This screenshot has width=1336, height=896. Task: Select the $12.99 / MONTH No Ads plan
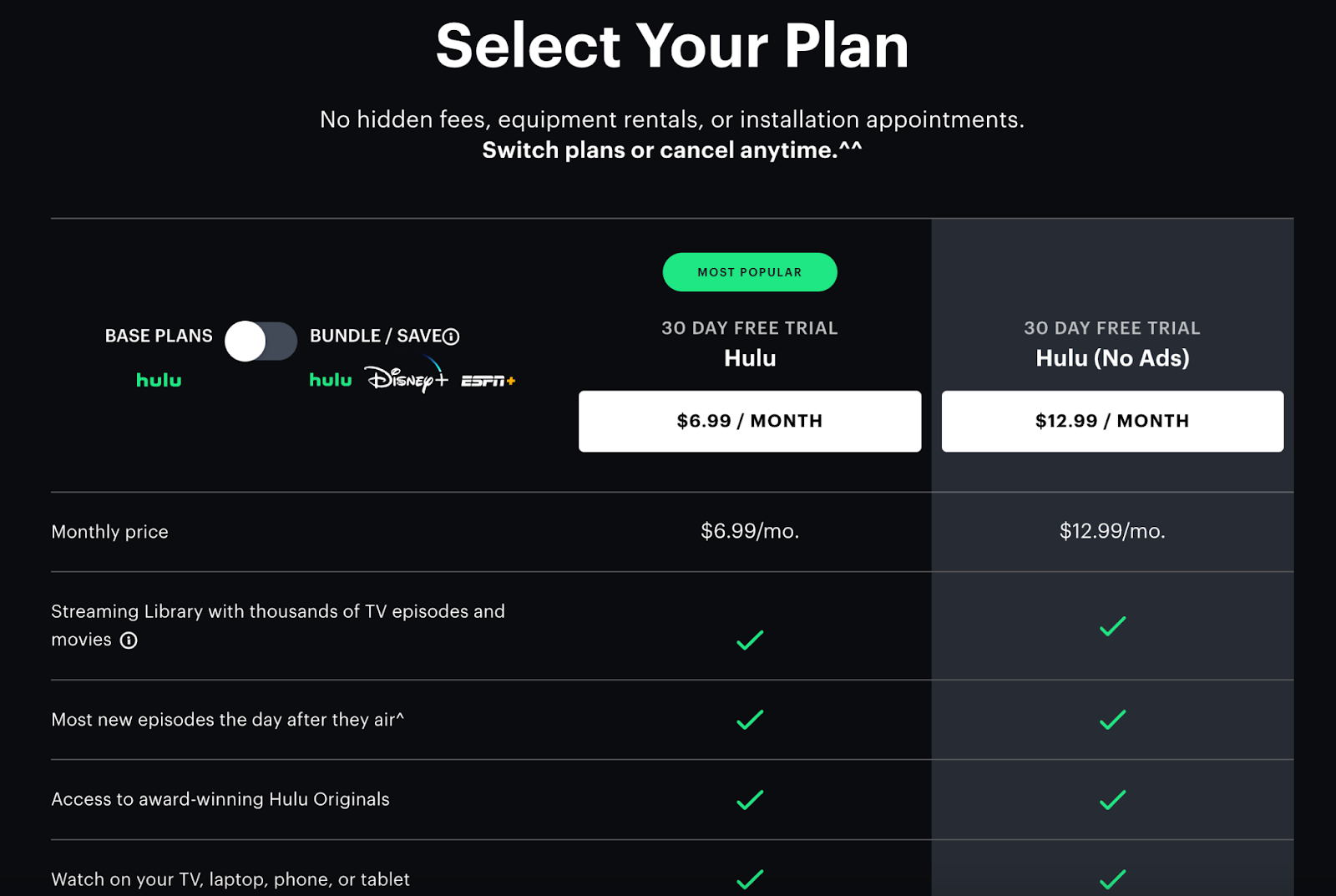pyautogui.click(x=1112, y=421)
